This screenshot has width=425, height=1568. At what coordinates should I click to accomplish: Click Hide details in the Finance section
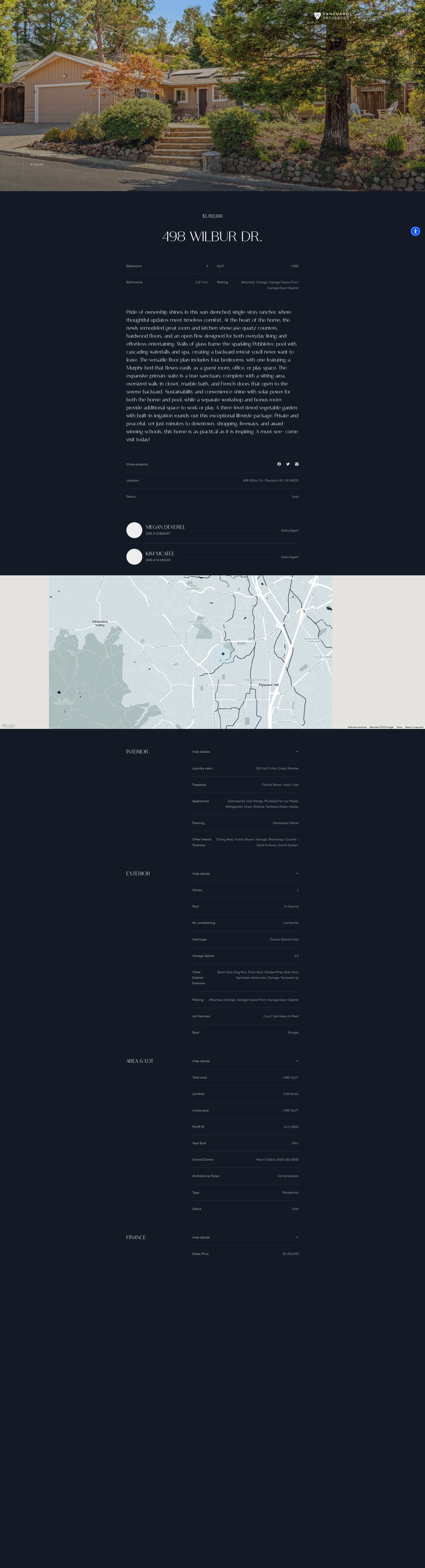[x=201, y=1237]
